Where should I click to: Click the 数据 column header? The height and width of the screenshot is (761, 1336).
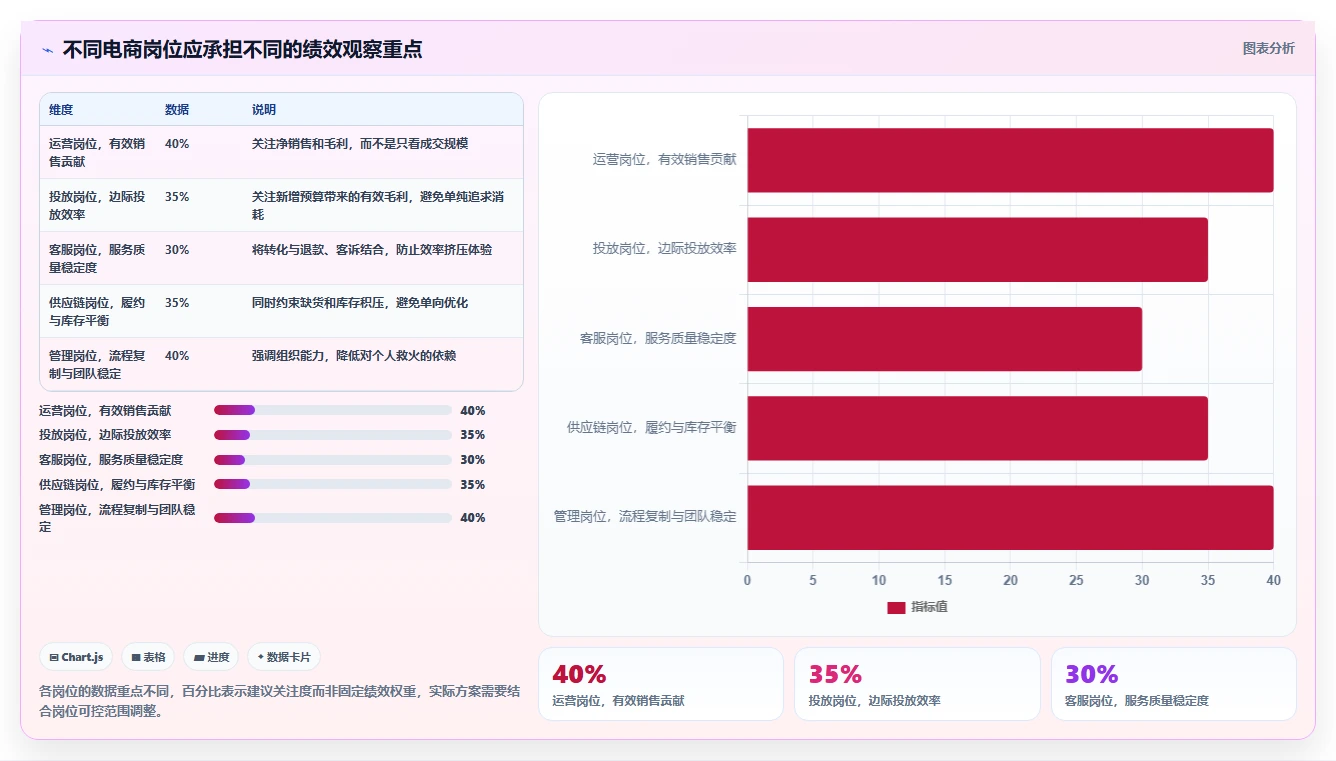[177, 110]
